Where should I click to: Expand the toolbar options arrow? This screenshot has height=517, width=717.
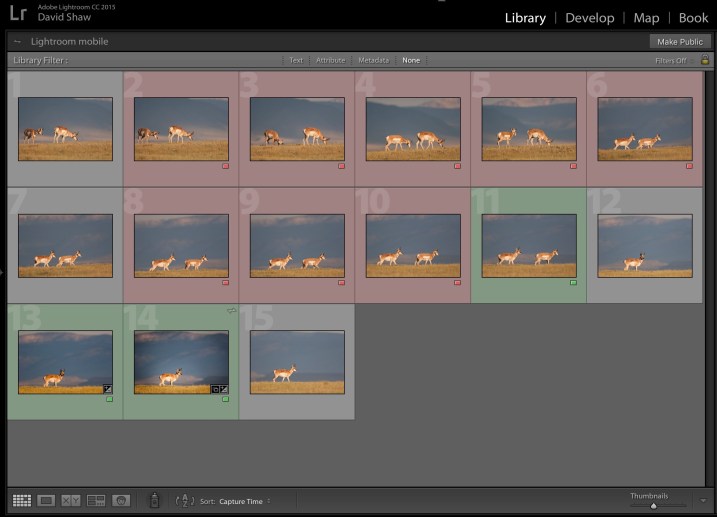click(x=704, y=500)
